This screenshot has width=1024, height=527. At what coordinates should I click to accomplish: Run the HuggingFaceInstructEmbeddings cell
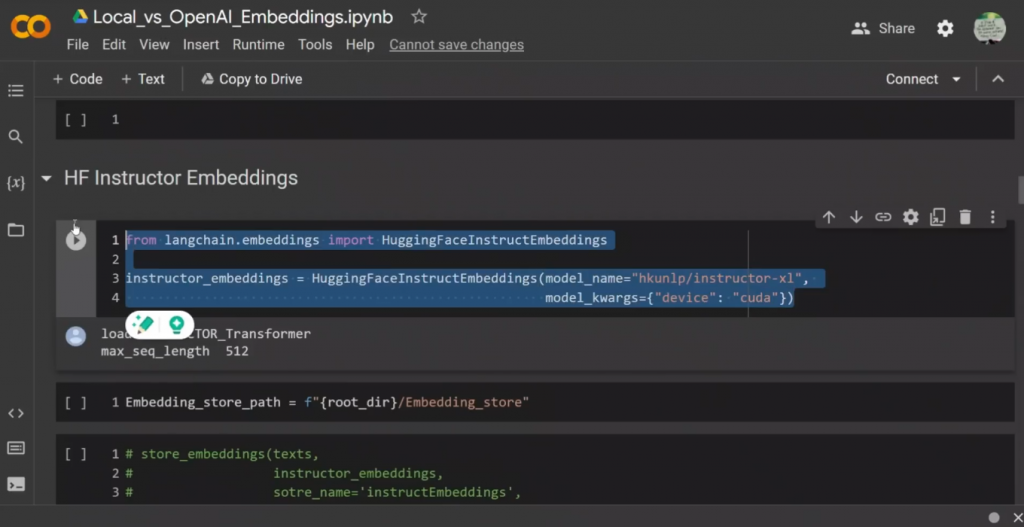point(76,240)
